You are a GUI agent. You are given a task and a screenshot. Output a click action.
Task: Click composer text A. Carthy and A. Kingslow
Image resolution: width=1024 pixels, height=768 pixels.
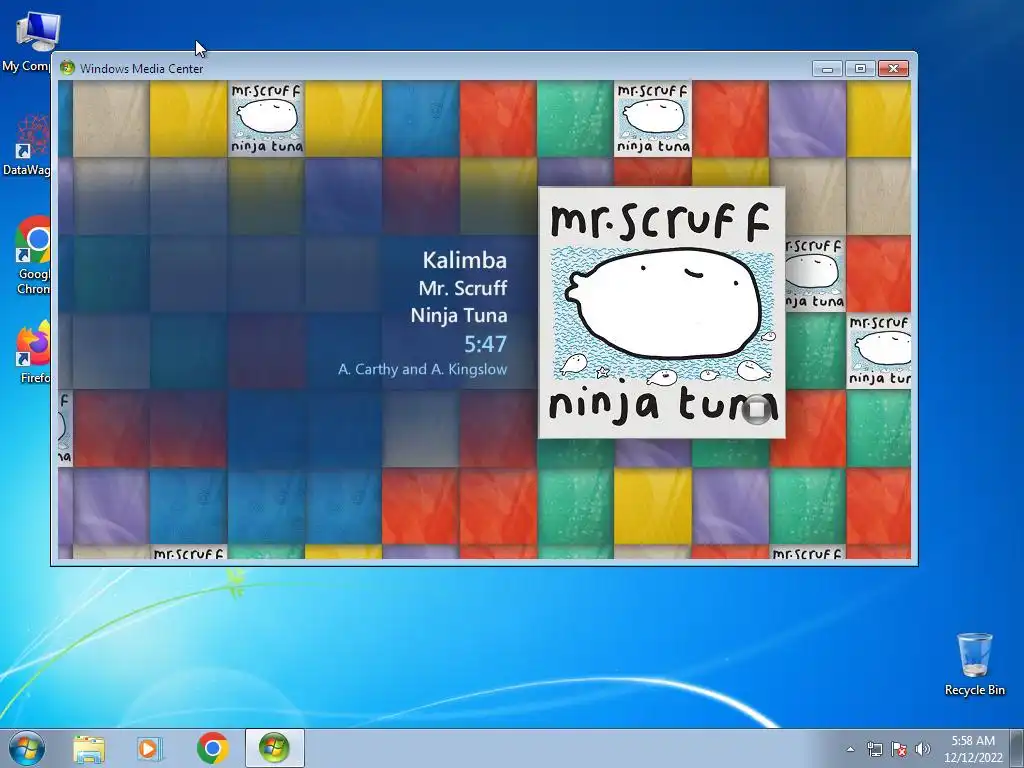423,369
